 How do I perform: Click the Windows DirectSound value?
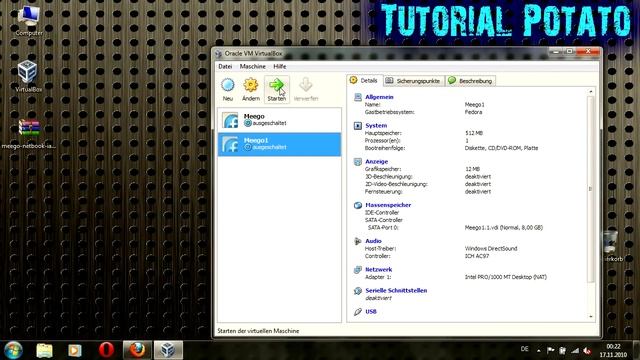click(x=491, y=249)
